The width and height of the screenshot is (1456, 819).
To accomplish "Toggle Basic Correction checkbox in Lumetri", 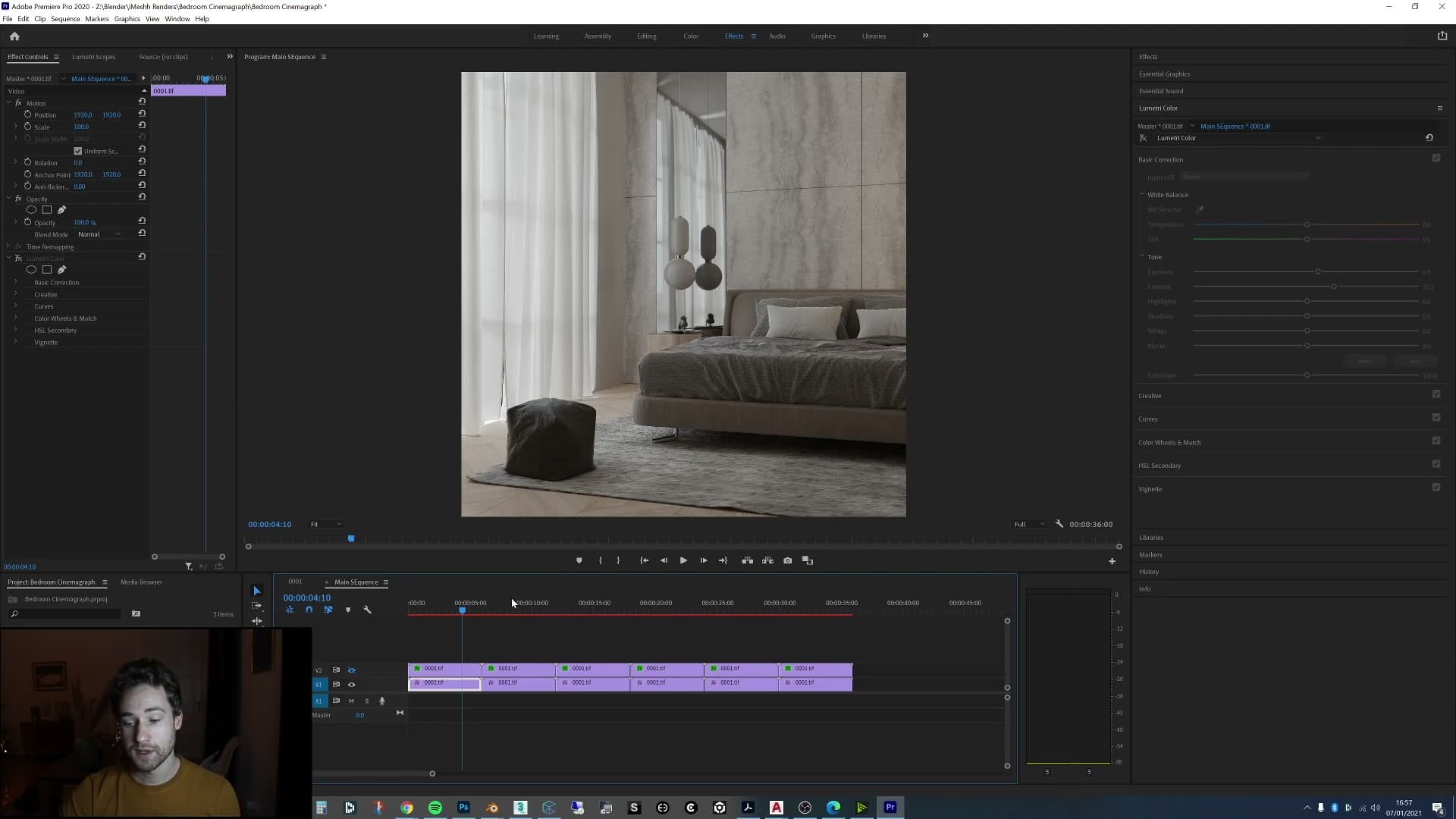I will click(x=1436, y=158).
